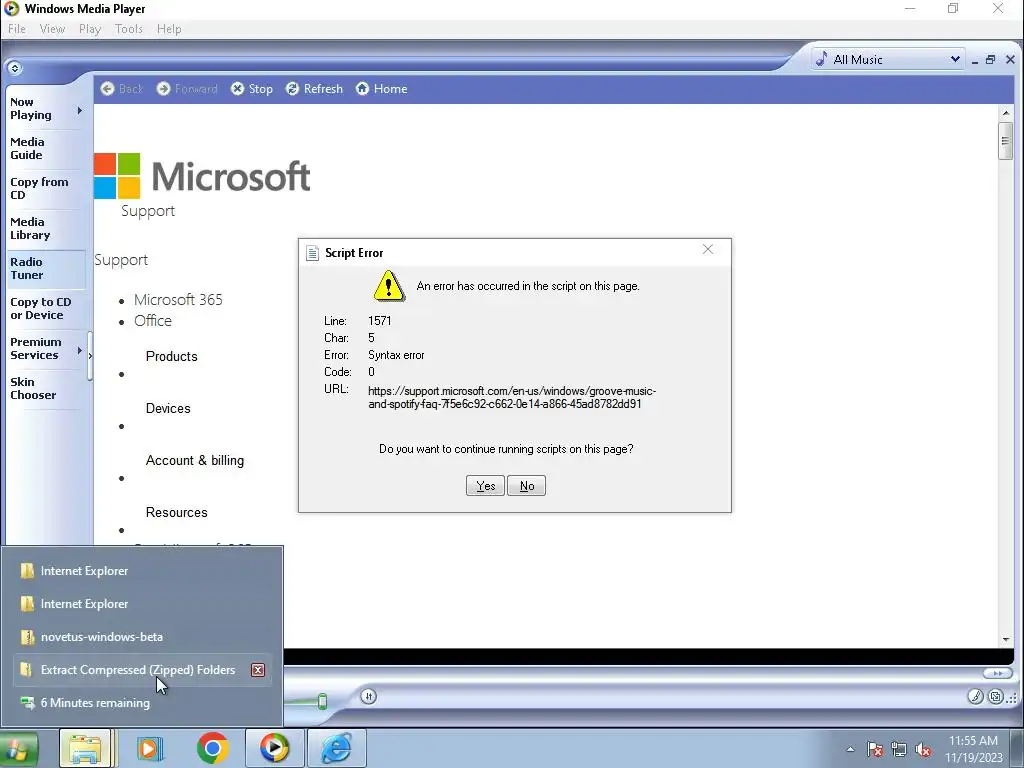Open the Play menu

coord(90,29)
